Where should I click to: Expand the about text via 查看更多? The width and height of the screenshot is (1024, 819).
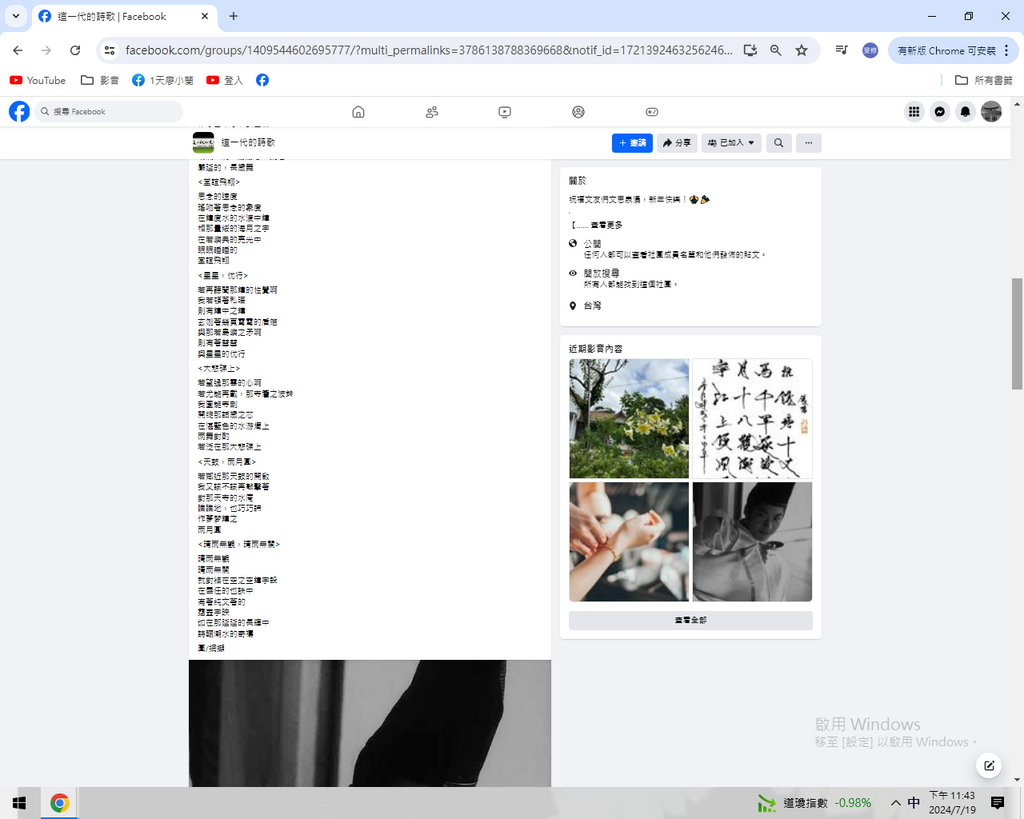(606, 225)
